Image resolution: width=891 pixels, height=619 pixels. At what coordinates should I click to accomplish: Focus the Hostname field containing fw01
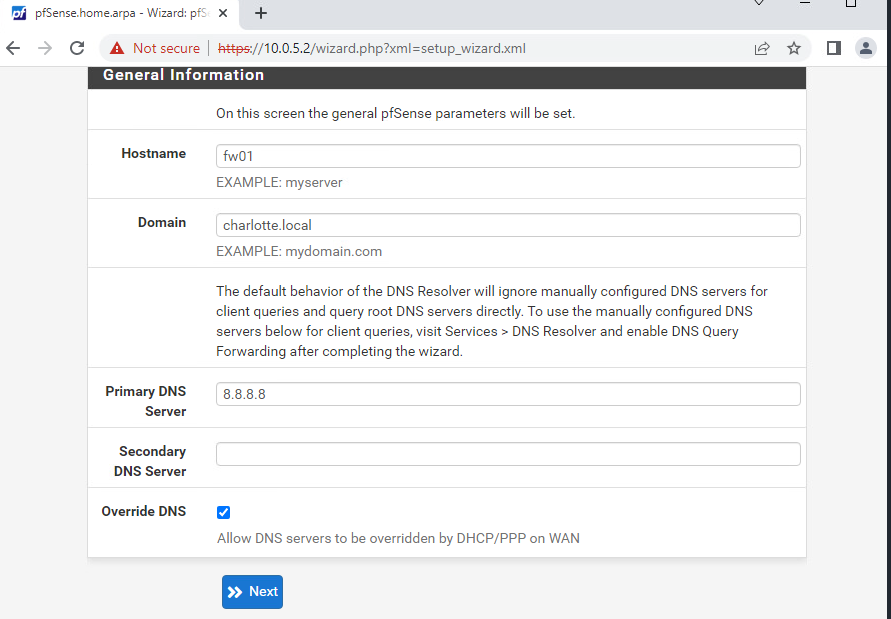pyautogui.click(x=508, y=156)
